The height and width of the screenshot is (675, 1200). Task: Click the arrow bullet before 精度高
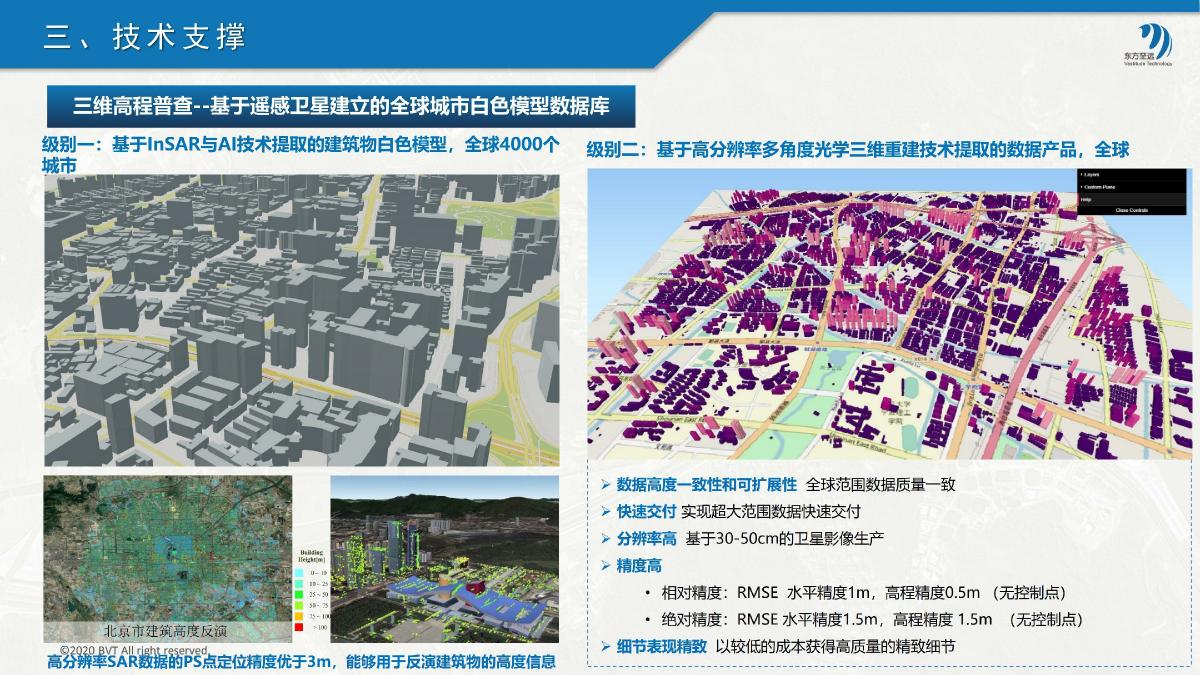tap(604, 565)
